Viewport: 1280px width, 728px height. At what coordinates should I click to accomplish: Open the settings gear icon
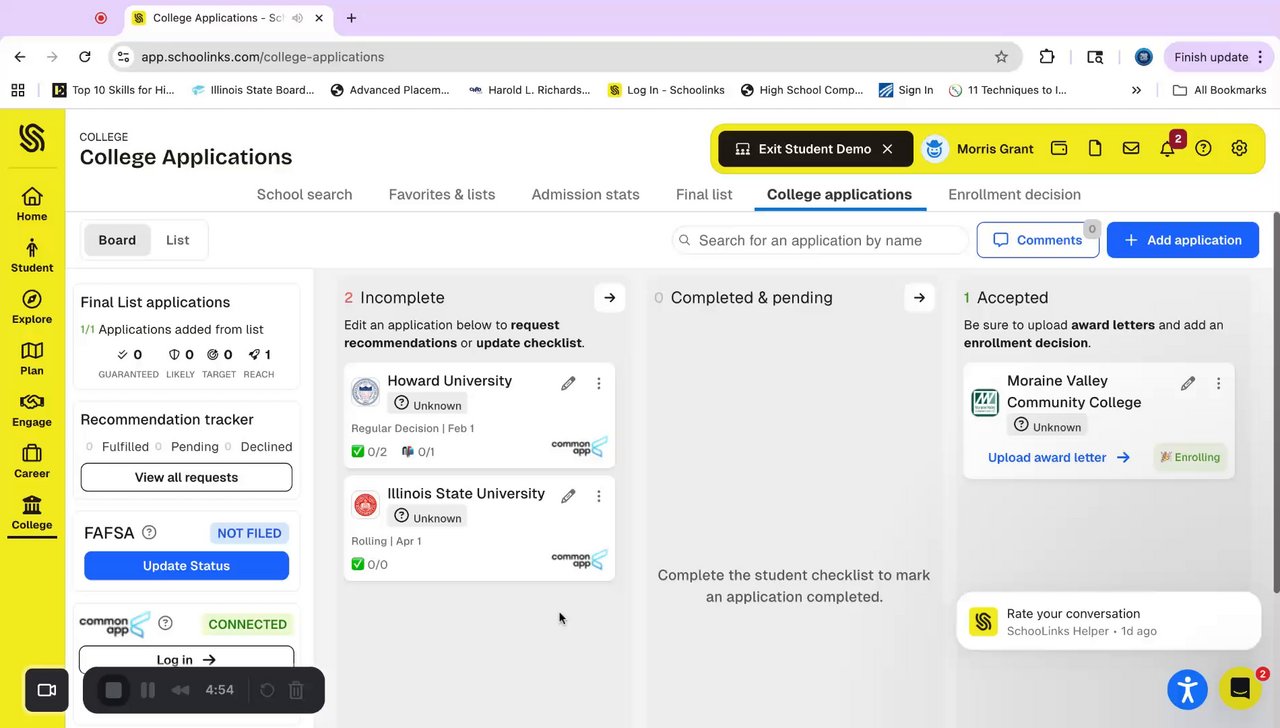coord(1239,148)
